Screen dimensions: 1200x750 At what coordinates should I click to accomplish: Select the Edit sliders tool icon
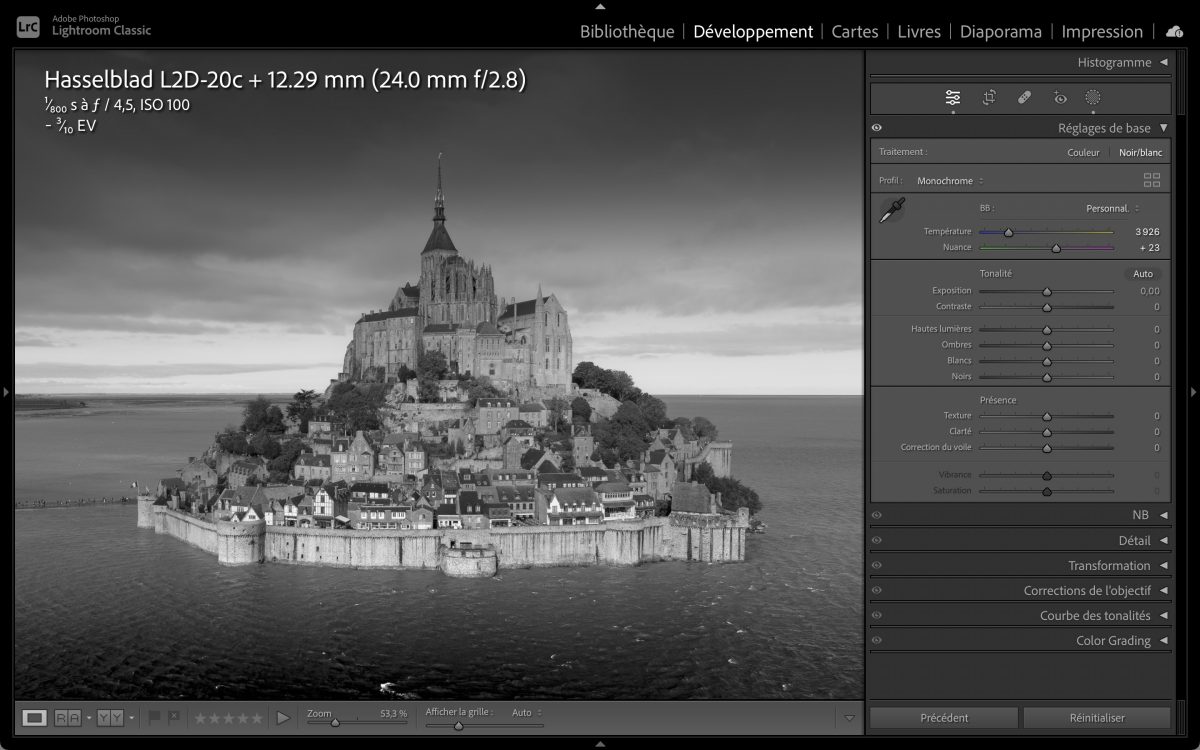[952, 98]
